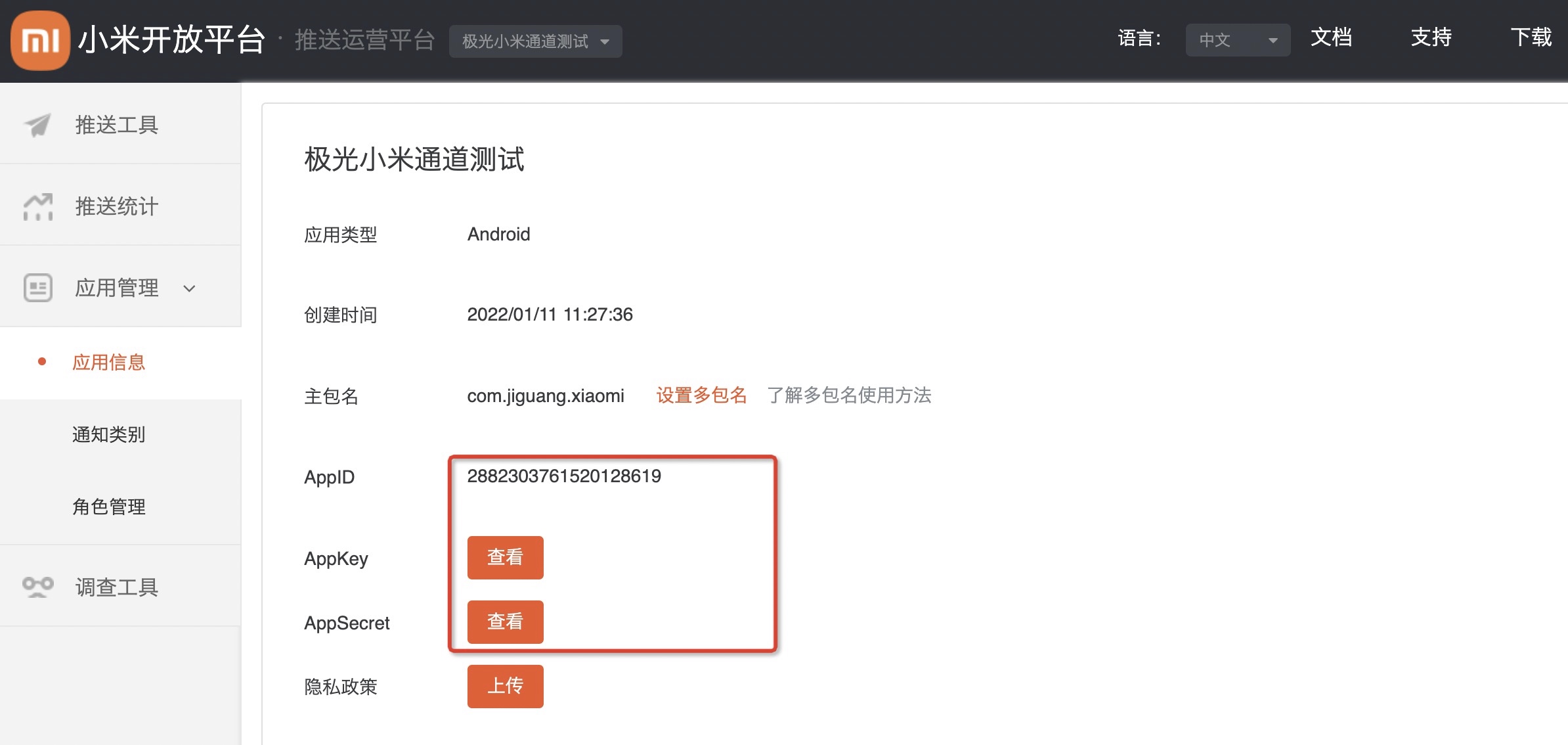Click the paper plane push tools icon

(37, 125)
